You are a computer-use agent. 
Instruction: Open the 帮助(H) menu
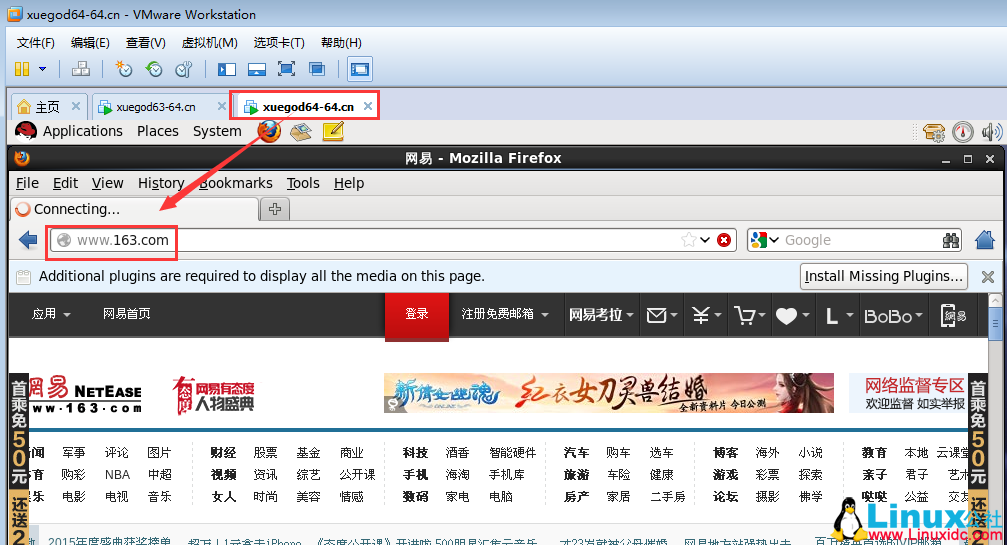pyautogui.click(x=341, y=42)
